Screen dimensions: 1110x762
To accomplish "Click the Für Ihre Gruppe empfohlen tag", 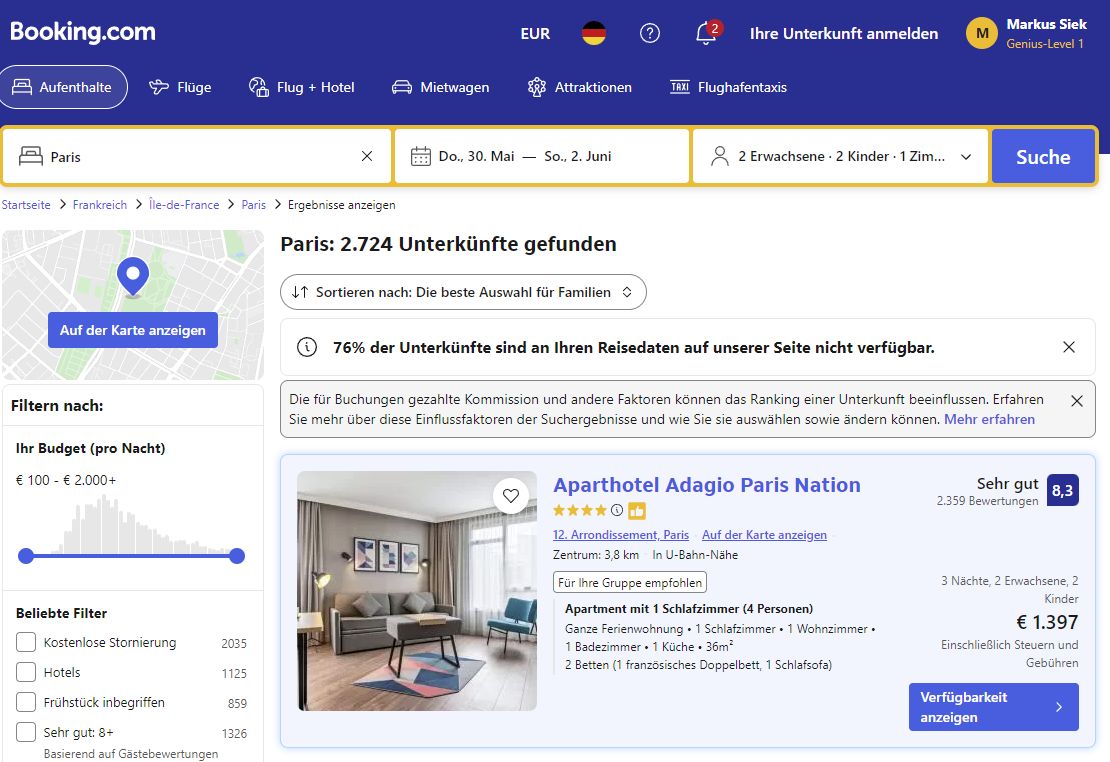I will [629, 582].
